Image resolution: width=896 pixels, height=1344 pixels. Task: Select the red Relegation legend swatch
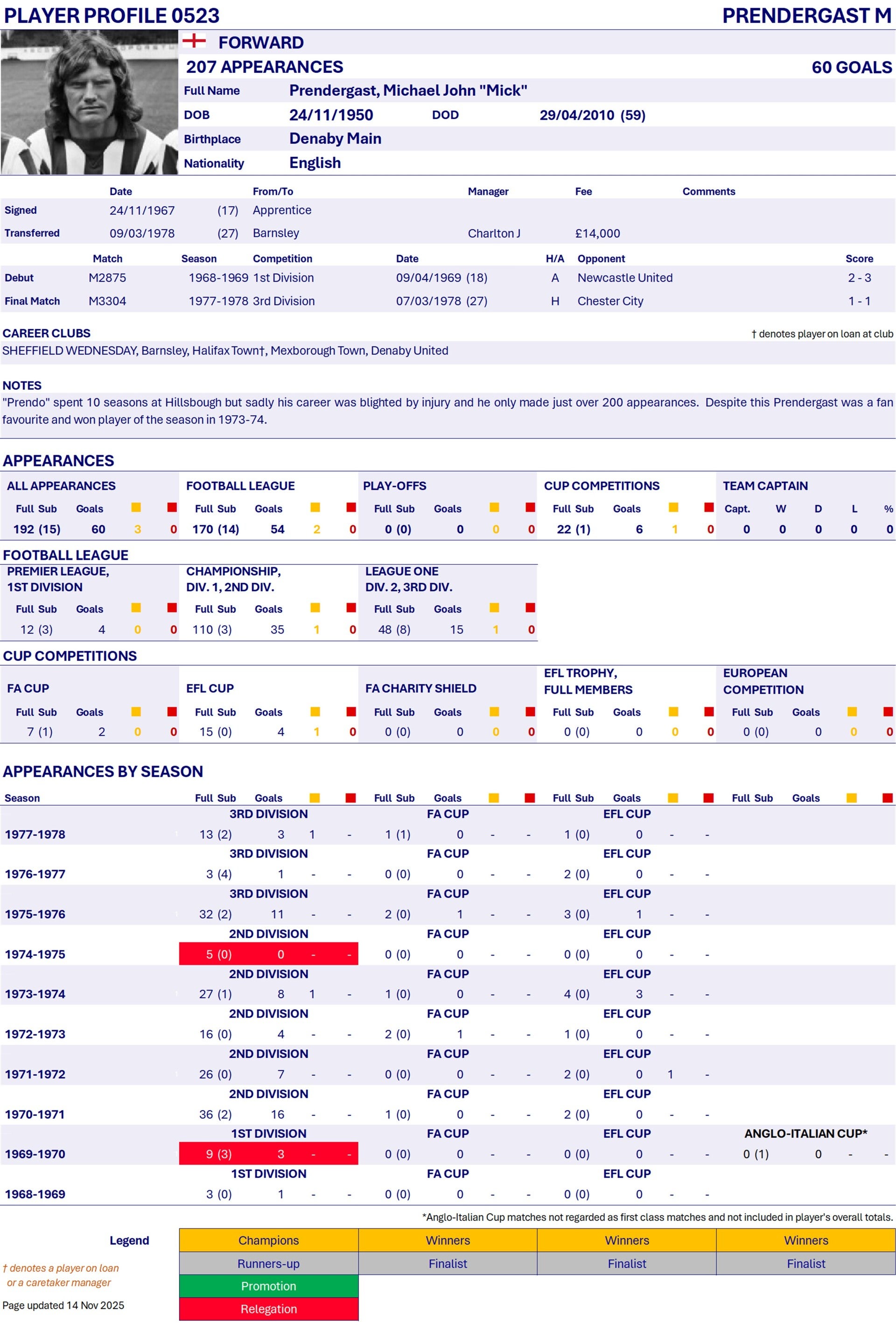point(269,1309)
